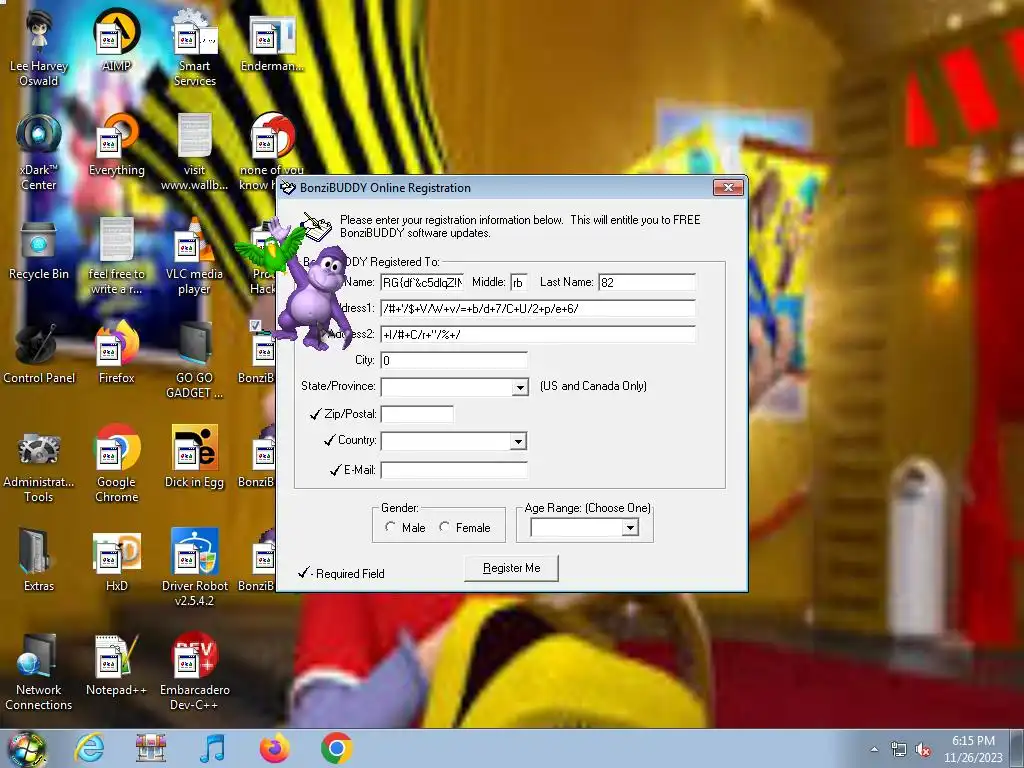The image size is (1024, 768).
Task: Click the first Name input field
Action: point(423,282)
